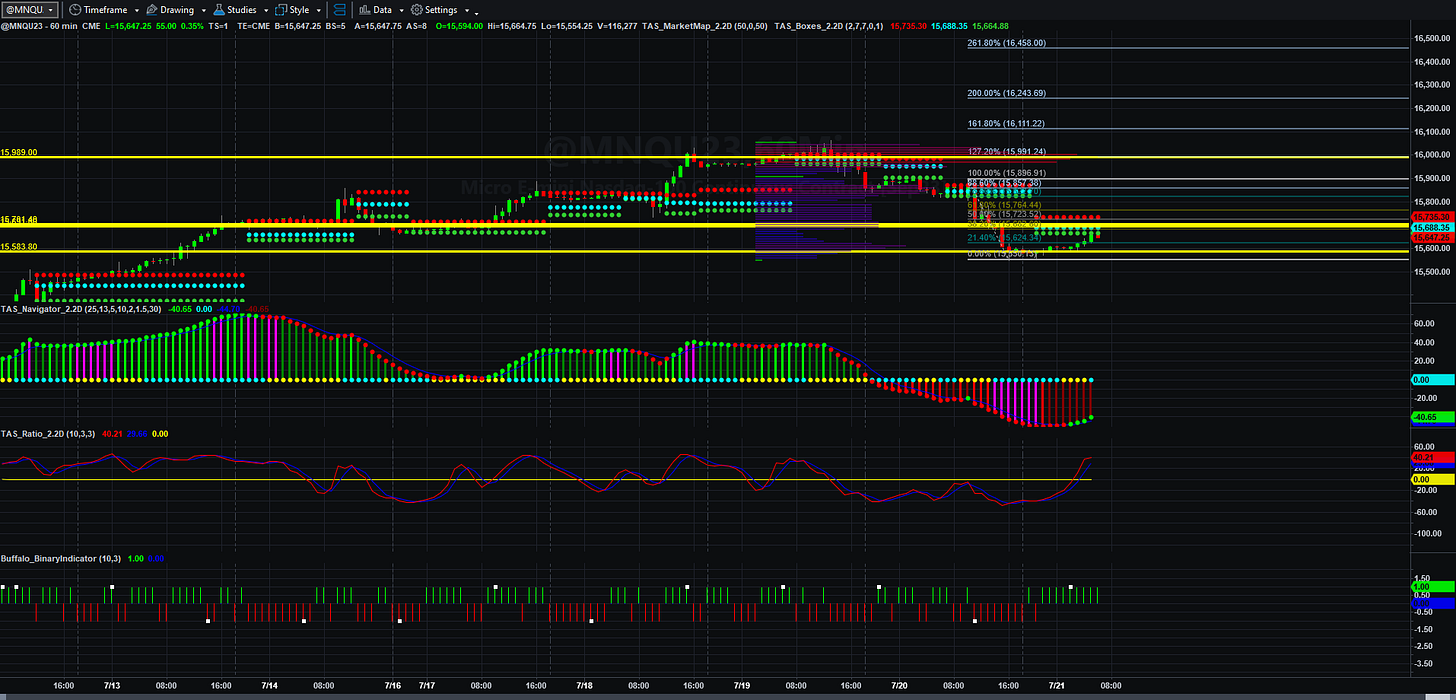Expand the Studies dropdown arrow

click(266, 10)
